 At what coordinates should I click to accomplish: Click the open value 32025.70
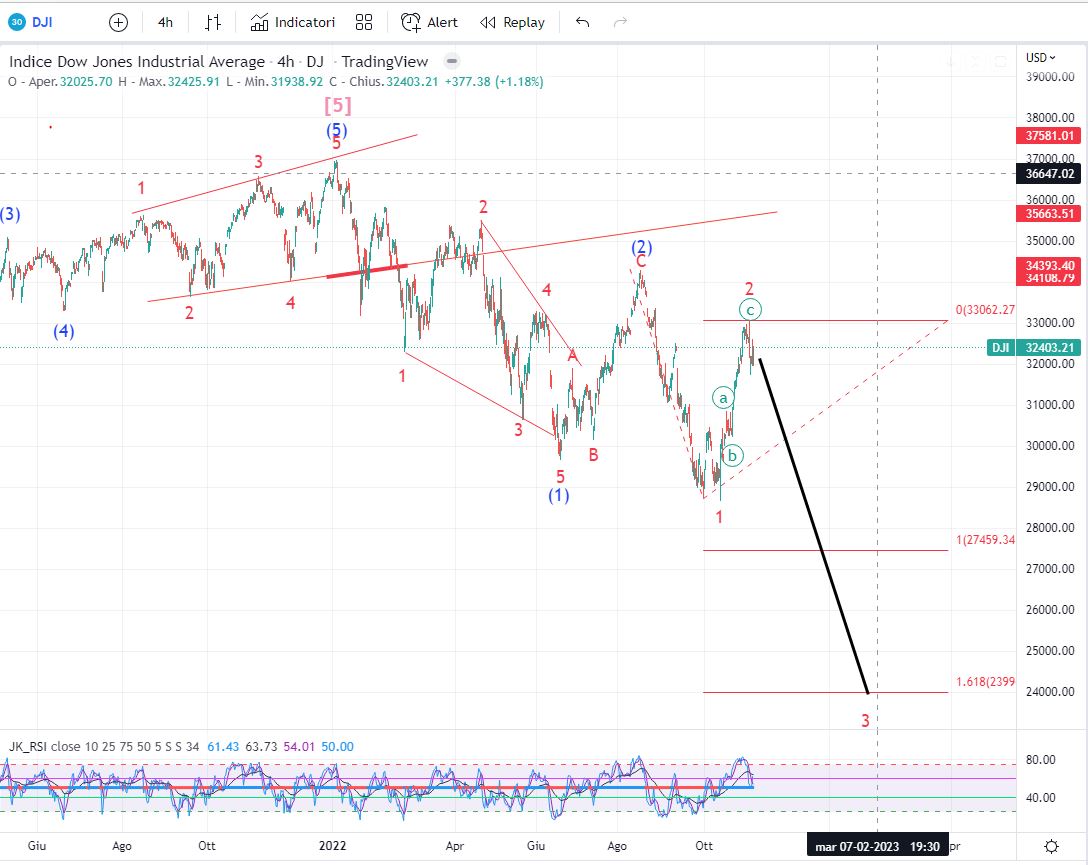(86, 82)
